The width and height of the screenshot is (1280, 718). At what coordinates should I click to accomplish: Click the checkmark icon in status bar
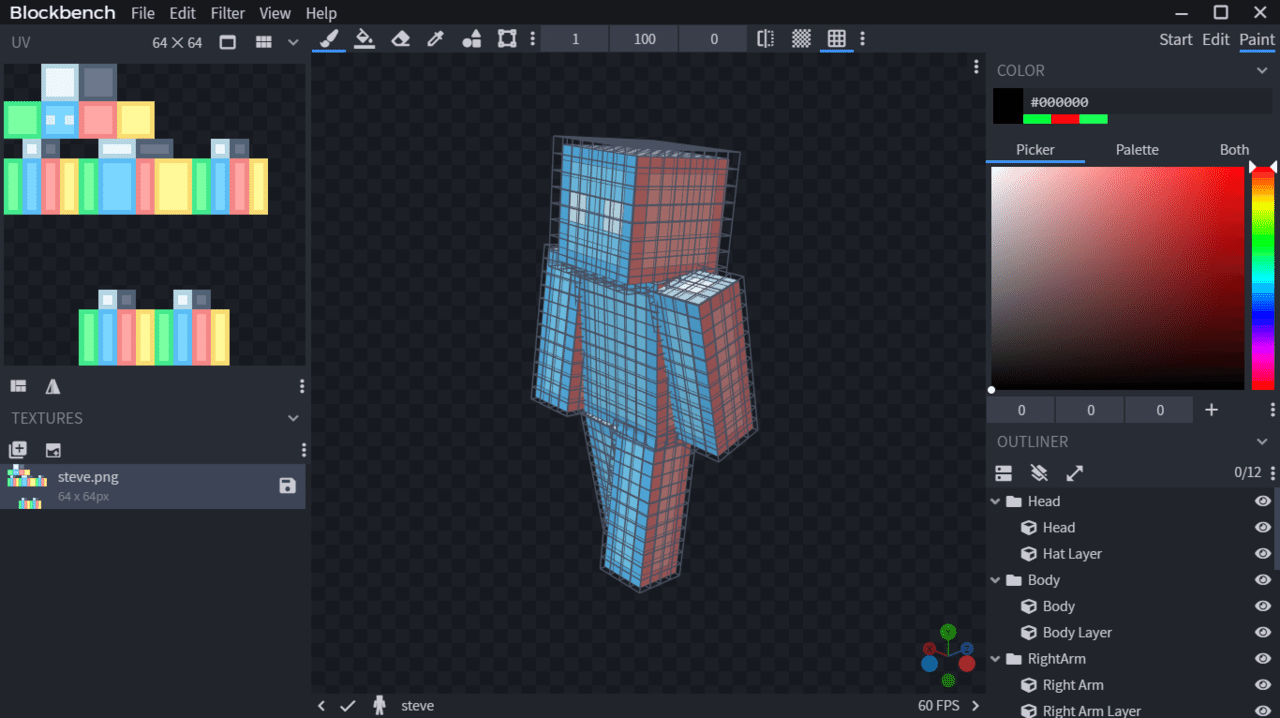[347, 706]
